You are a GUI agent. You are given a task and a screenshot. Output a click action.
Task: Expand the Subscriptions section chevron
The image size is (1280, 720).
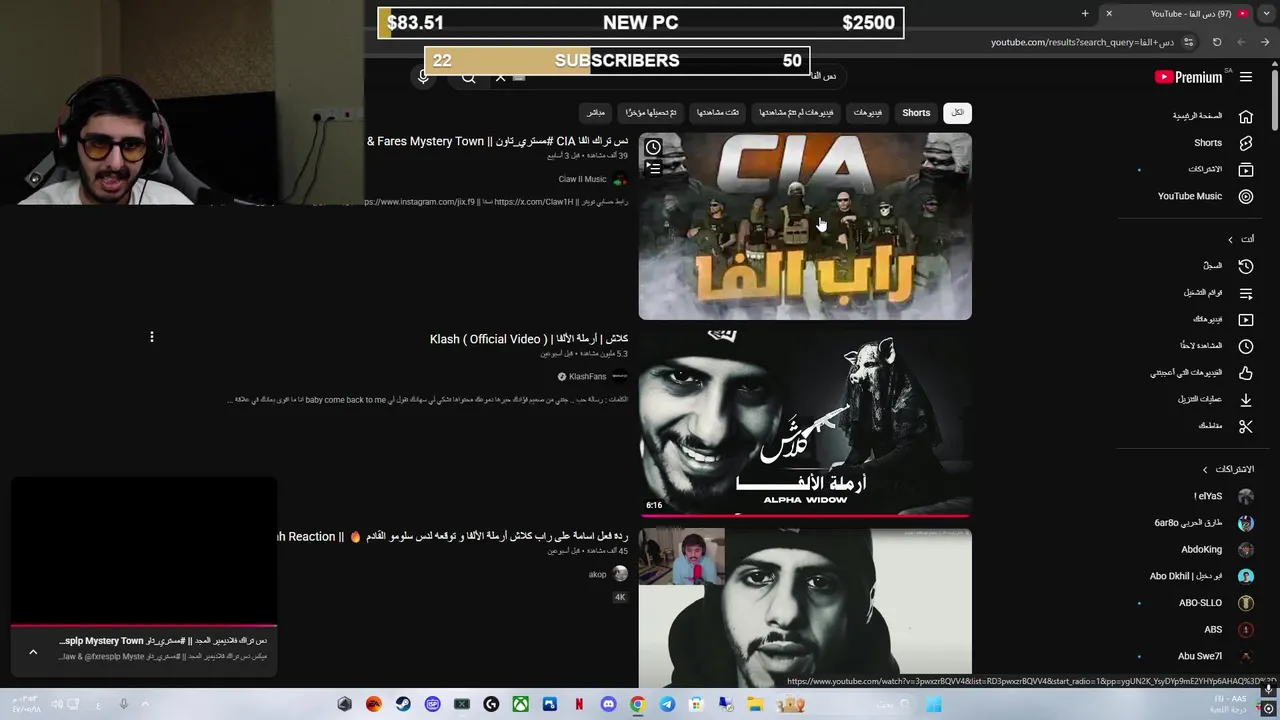pos(1205,469)
